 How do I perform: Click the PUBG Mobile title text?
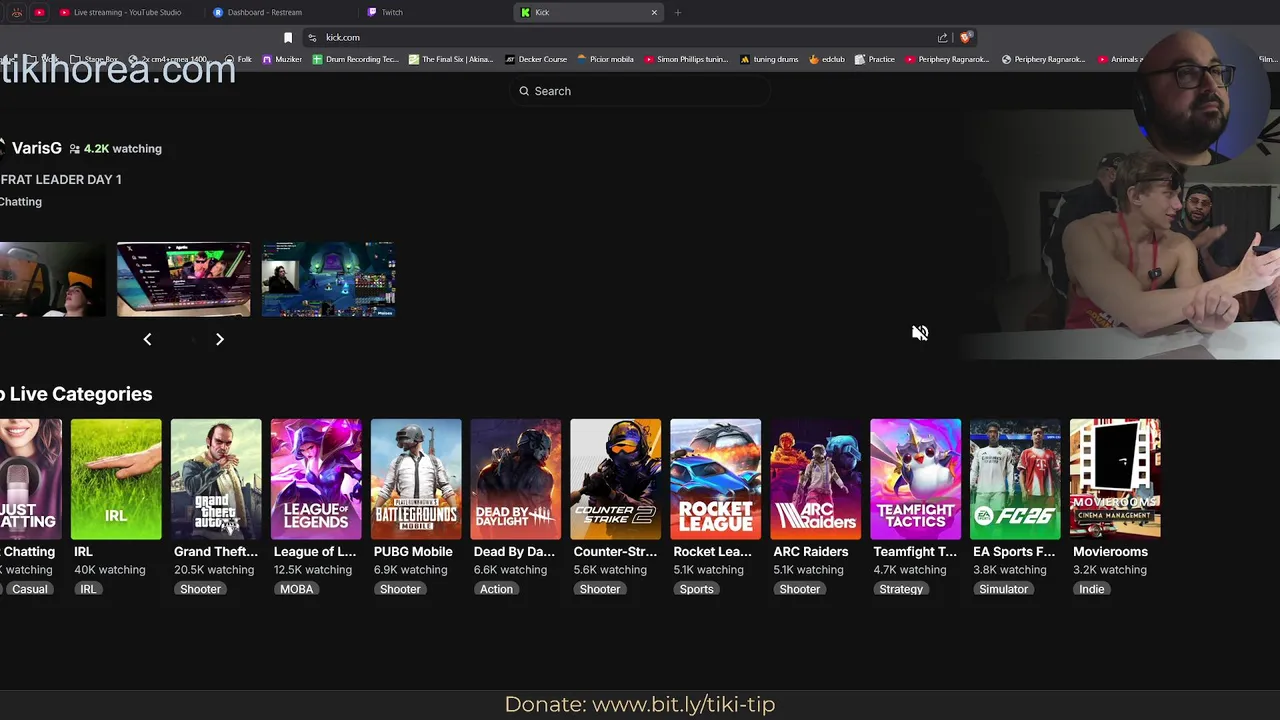tap(413, 551)
